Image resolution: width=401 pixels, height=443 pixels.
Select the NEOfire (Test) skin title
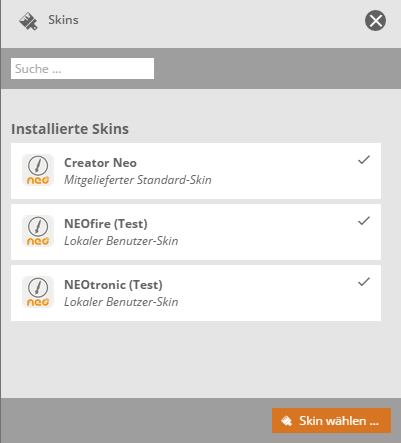(106, 224)
